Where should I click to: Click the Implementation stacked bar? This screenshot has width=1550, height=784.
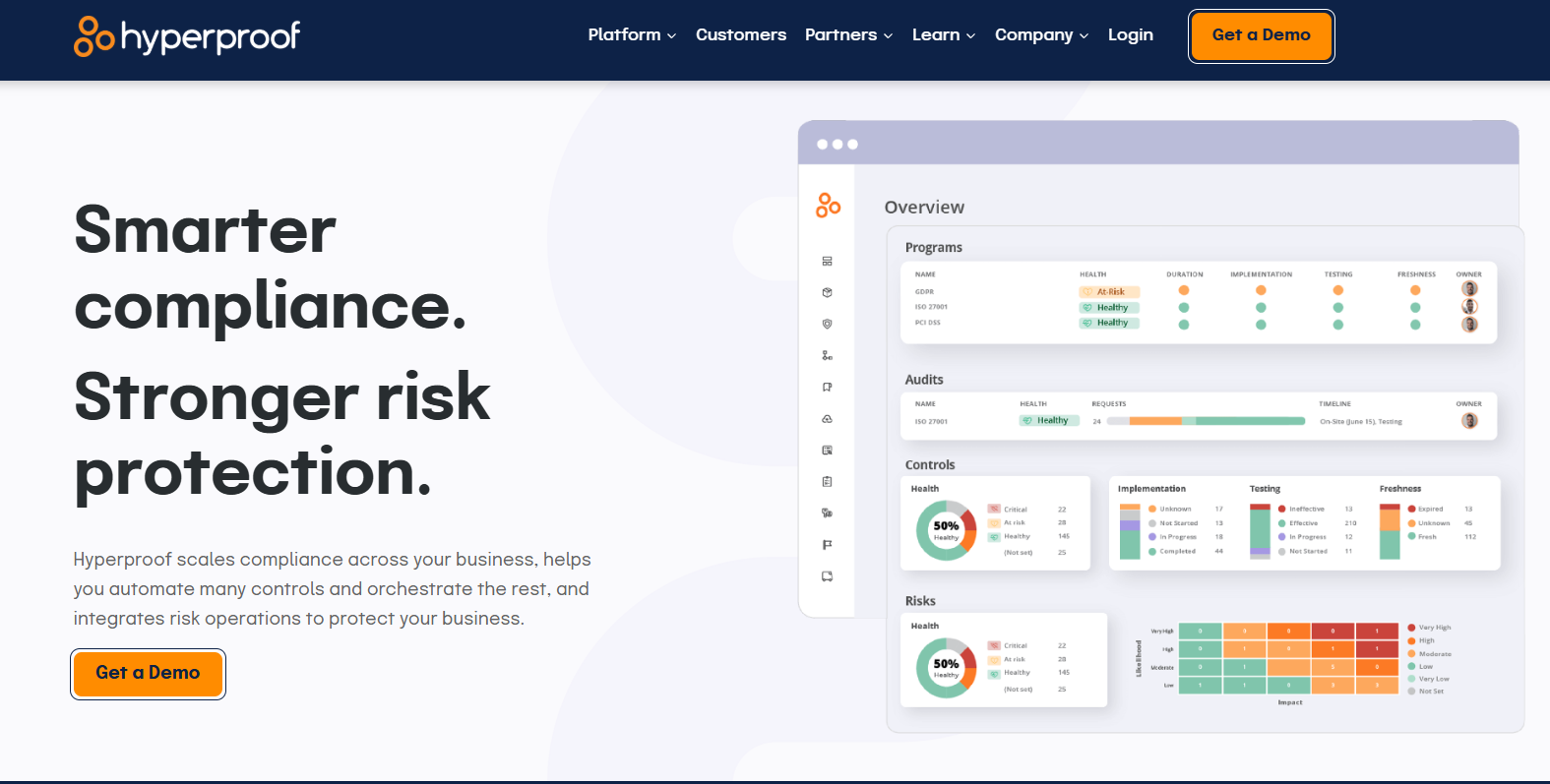(1130, 531)
